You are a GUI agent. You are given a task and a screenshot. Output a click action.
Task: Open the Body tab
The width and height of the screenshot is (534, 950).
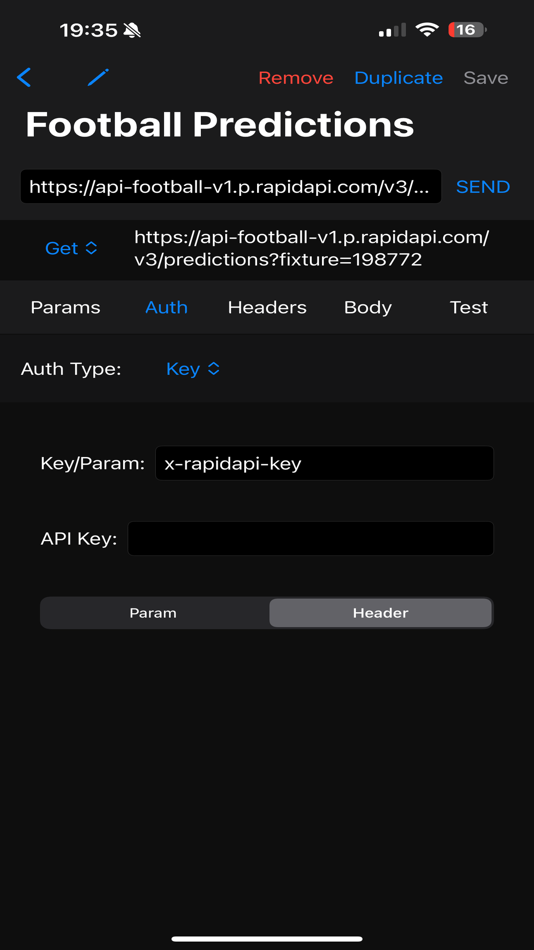[x=368, y=307]
